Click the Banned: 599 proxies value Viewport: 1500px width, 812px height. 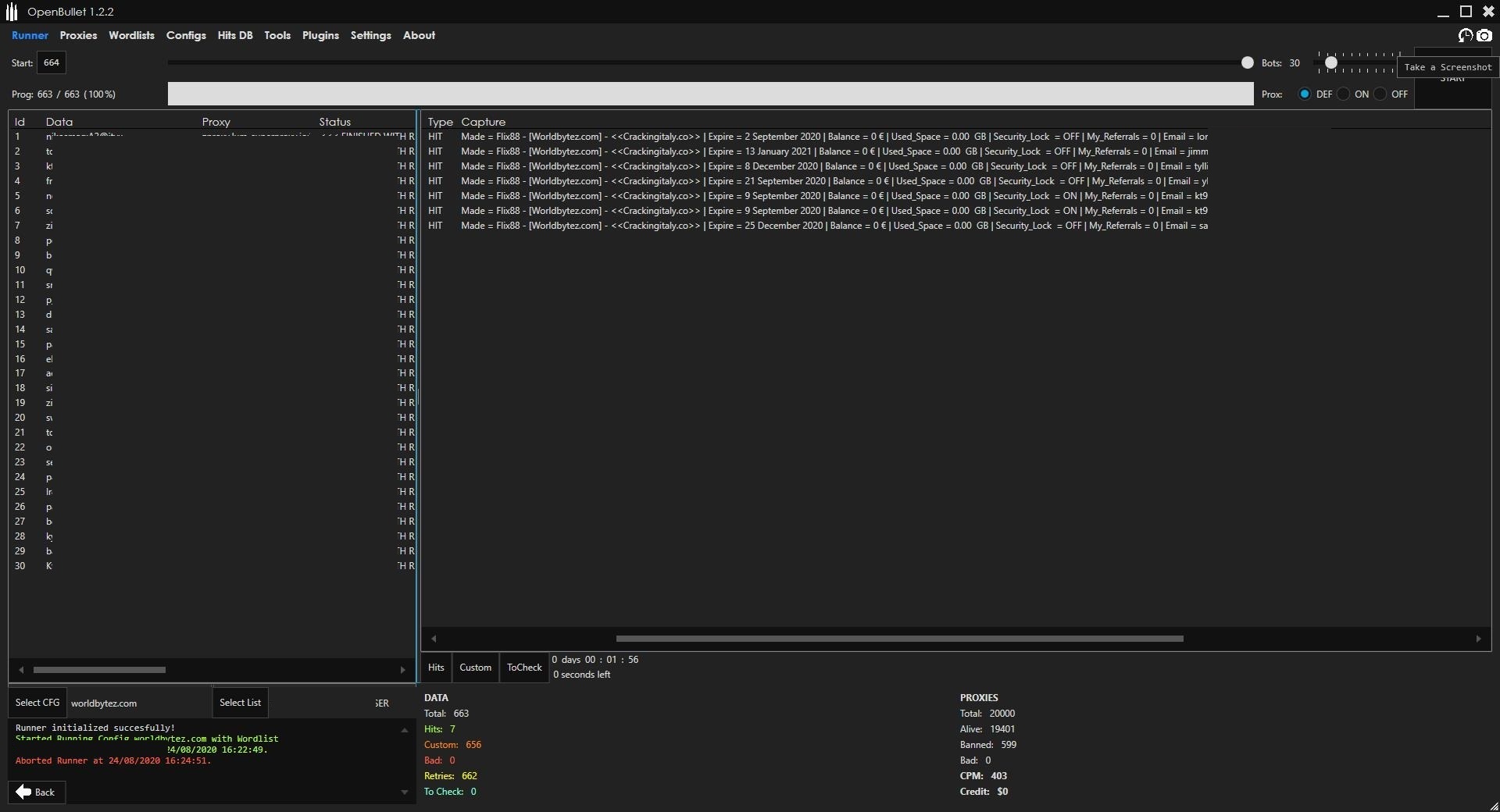pos(988,745)
